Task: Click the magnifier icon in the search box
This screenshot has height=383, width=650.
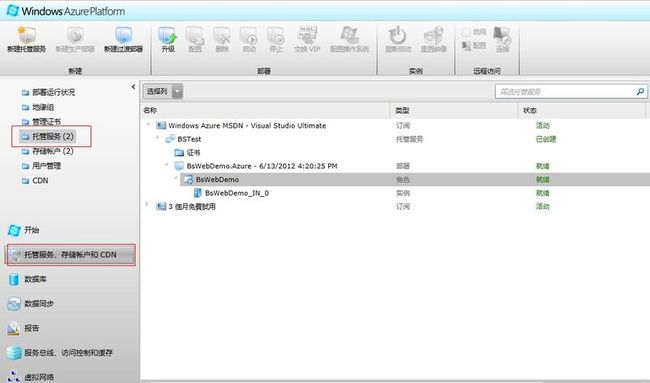Action: [x=640, y=91]
